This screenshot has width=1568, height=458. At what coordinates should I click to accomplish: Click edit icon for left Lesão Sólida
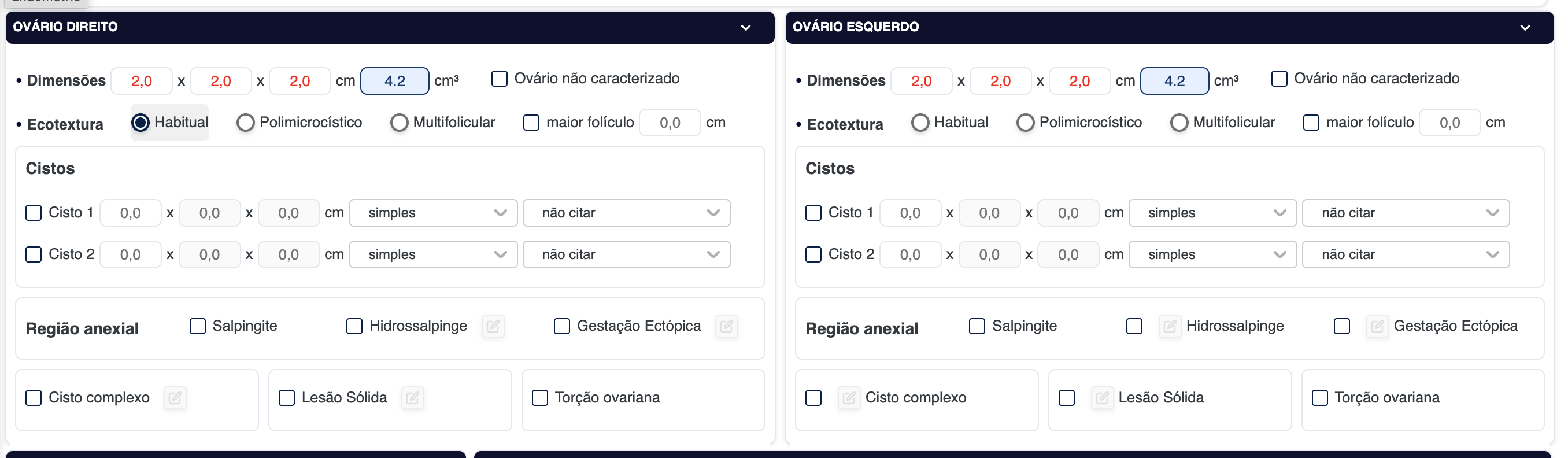[x=1102, y=398]
